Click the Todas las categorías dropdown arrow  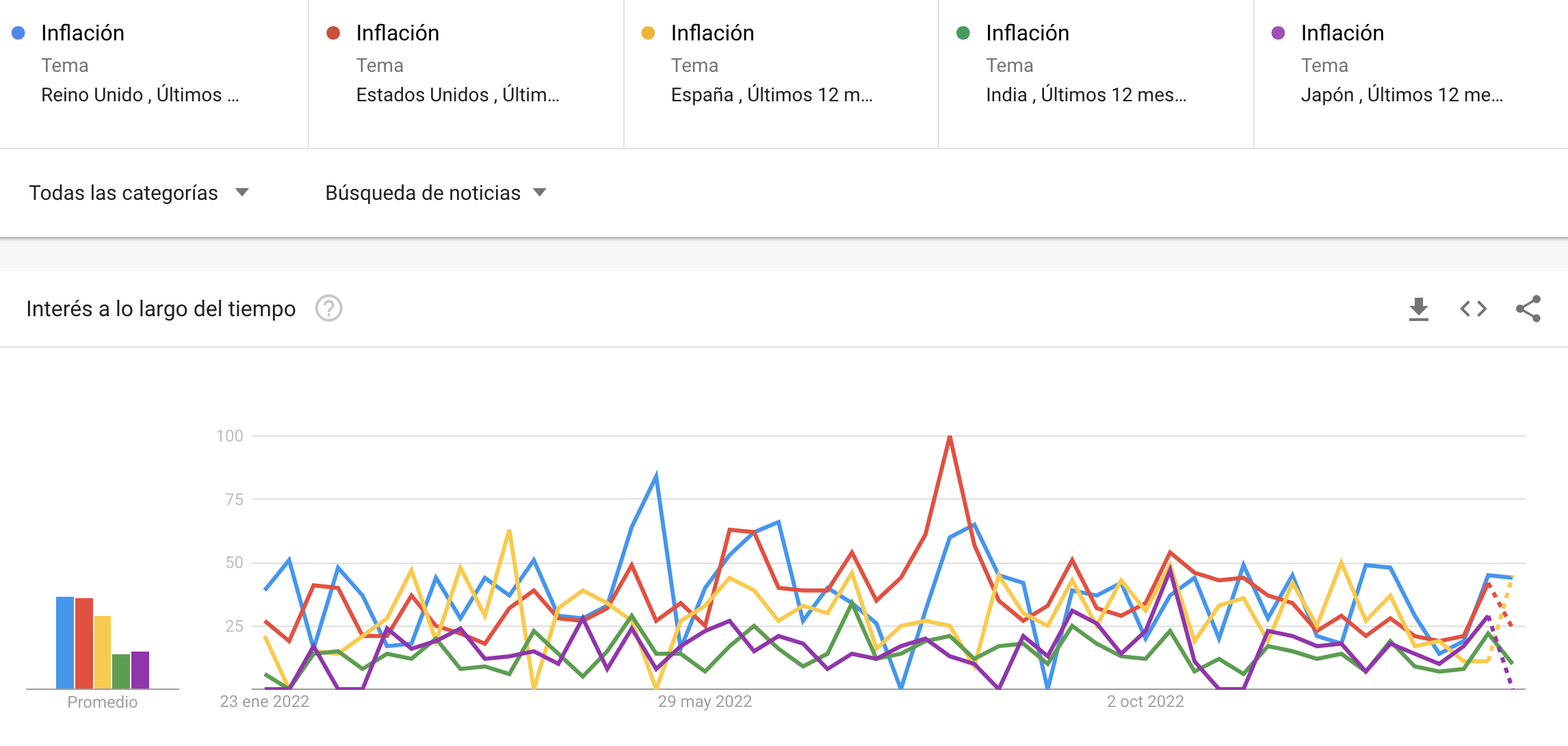241,192
